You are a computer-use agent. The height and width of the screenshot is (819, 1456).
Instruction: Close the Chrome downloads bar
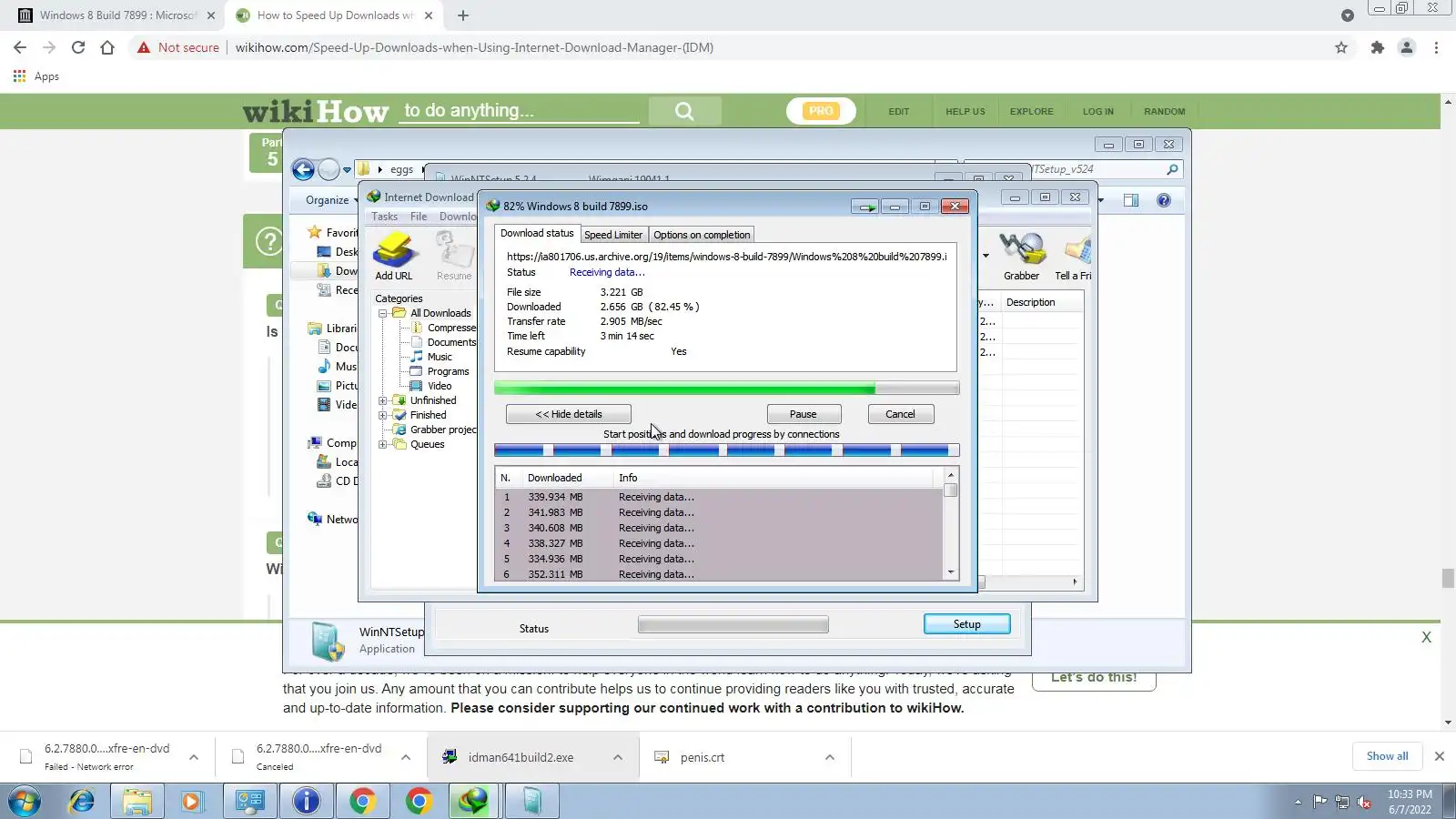coord(1440,756)
